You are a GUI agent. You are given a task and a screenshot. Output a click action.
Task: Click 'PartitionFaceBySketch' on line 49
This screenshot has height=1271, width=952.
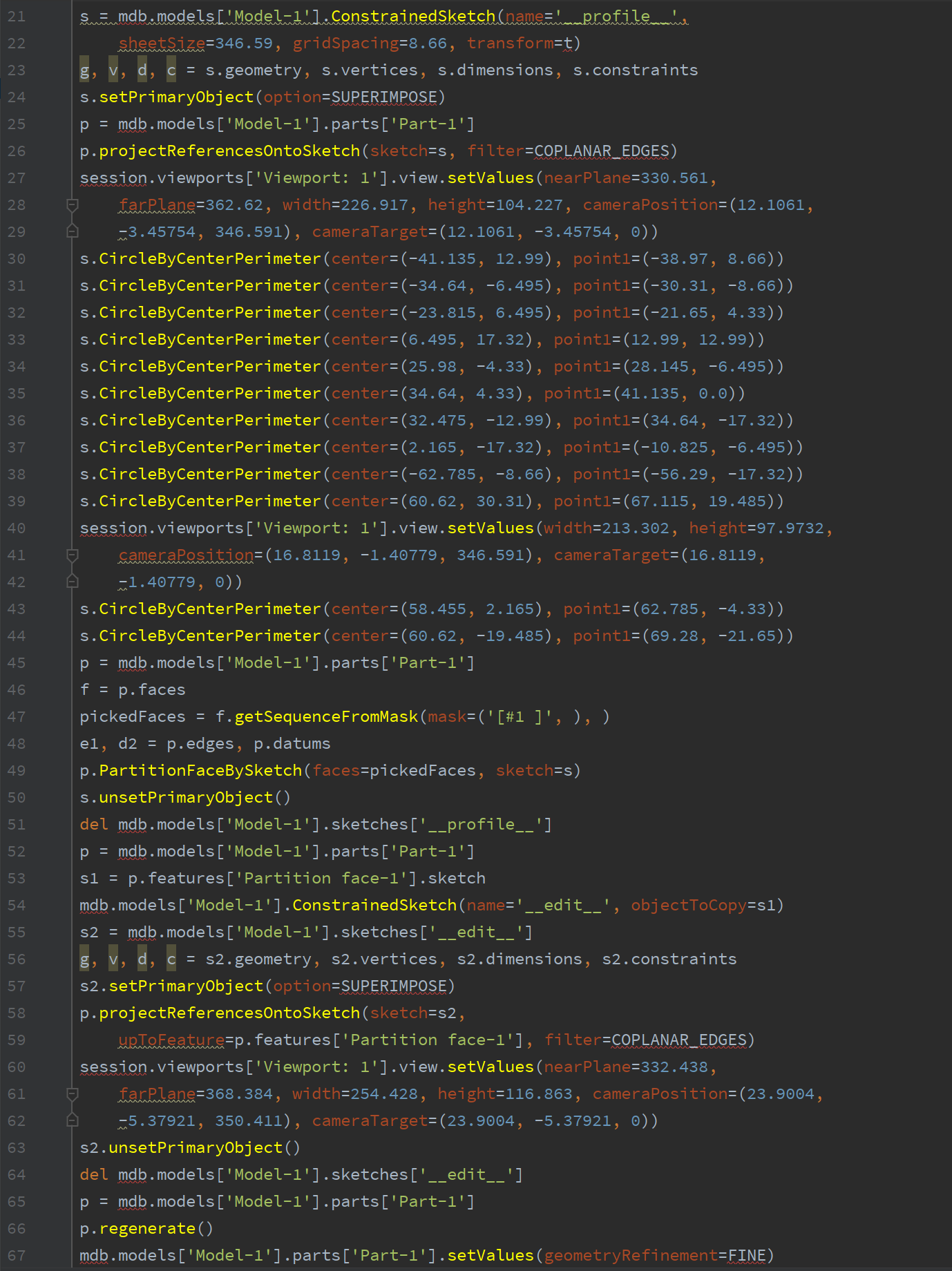pos(200,770)
